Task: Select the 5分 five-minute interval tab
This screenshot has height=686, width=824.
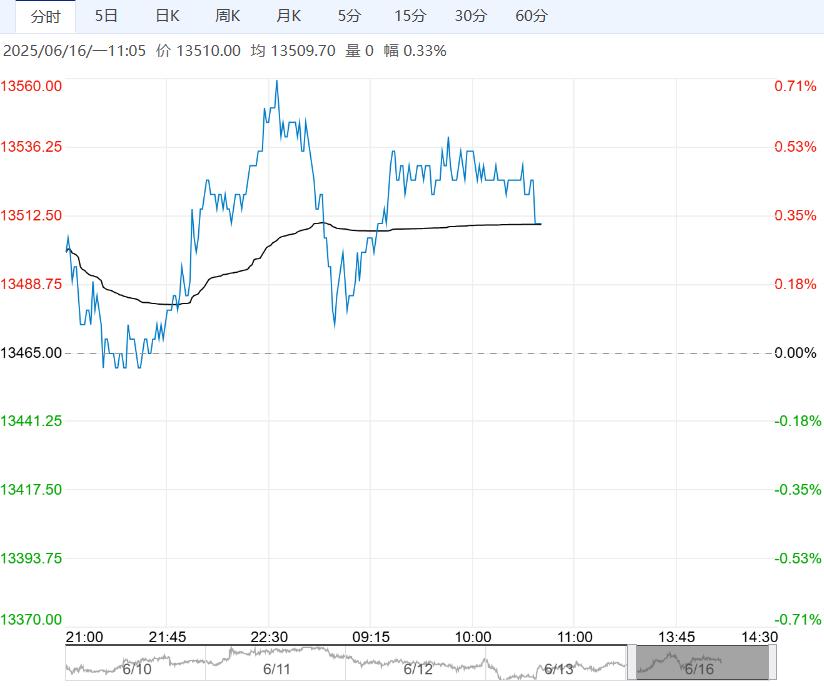Action: (349, 16)
